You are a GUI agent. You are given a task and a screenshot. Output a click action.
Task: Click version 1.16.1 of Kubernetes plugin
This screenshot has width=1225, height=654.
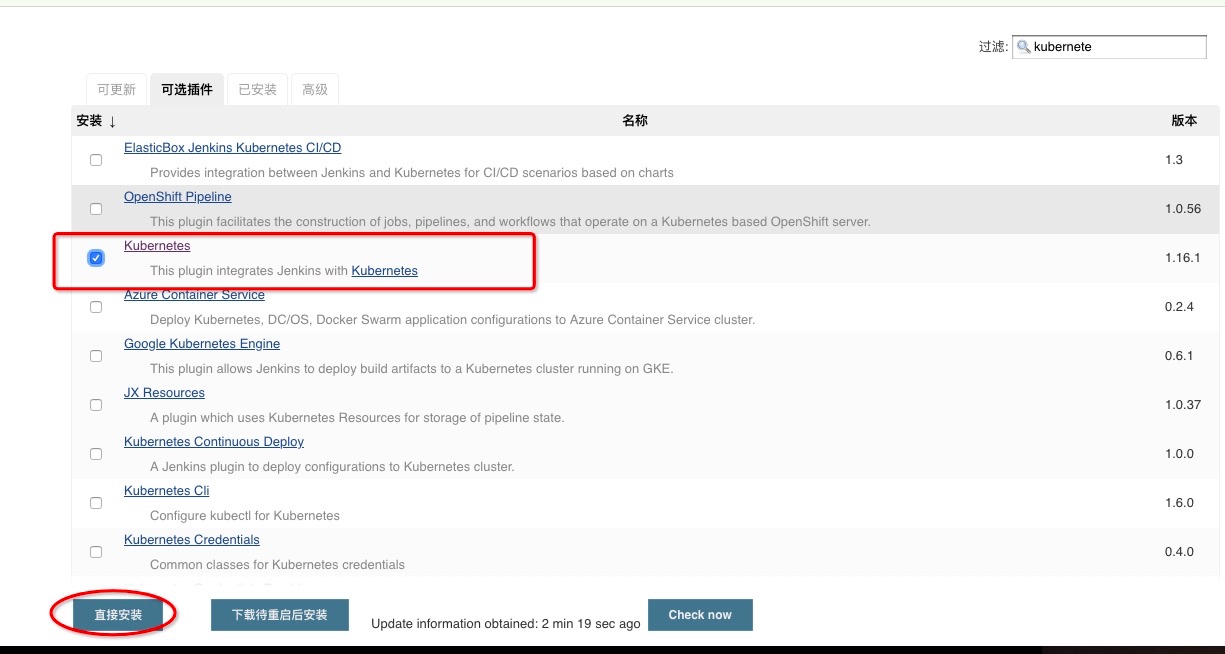[x=1182, y=258]
